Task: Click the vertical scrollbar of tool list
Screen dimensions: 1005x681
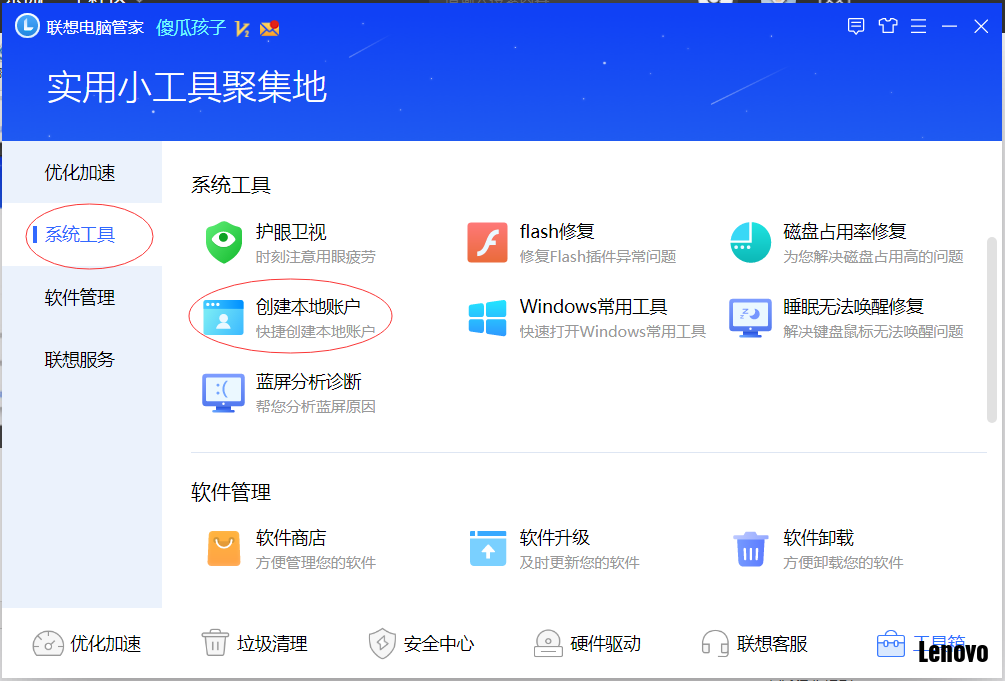Action: (992, 330)
